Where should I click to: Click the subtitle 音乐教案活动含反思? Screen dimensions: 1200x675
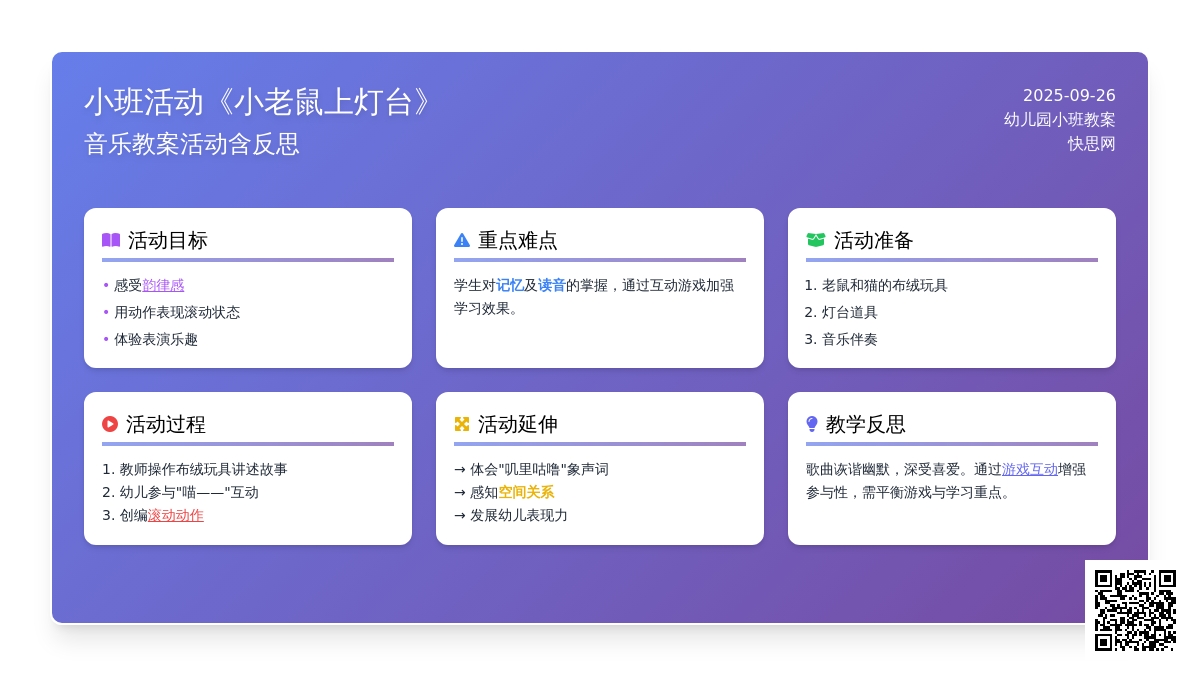point(192,144)
